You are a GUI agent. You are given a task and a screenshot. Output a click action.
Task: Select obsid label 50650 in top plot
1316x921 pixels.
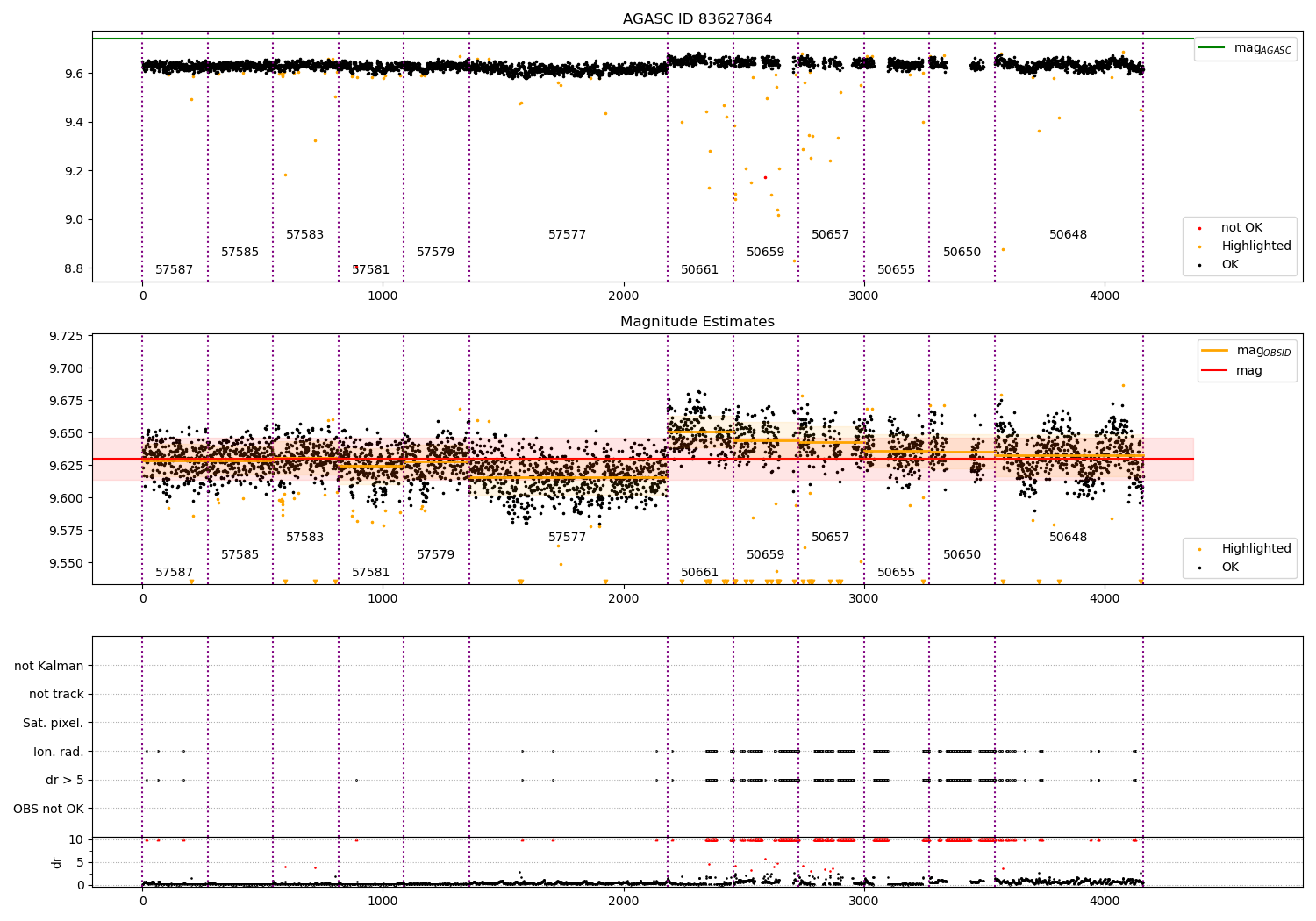coord(962,253)
